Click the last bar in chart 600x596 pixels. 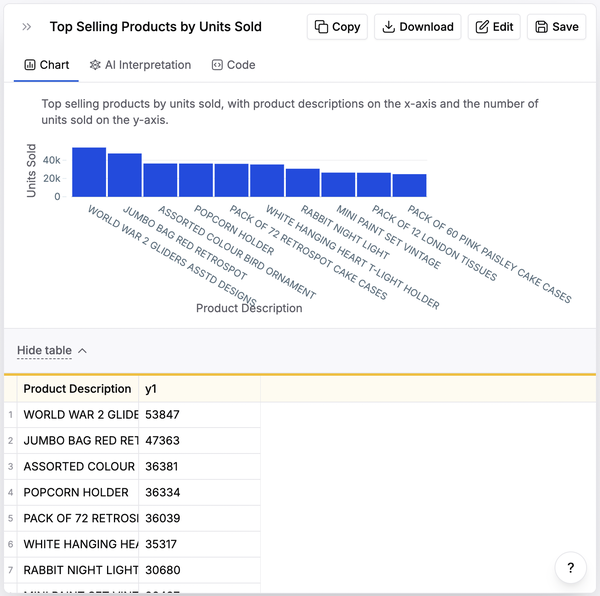point(410,186)
